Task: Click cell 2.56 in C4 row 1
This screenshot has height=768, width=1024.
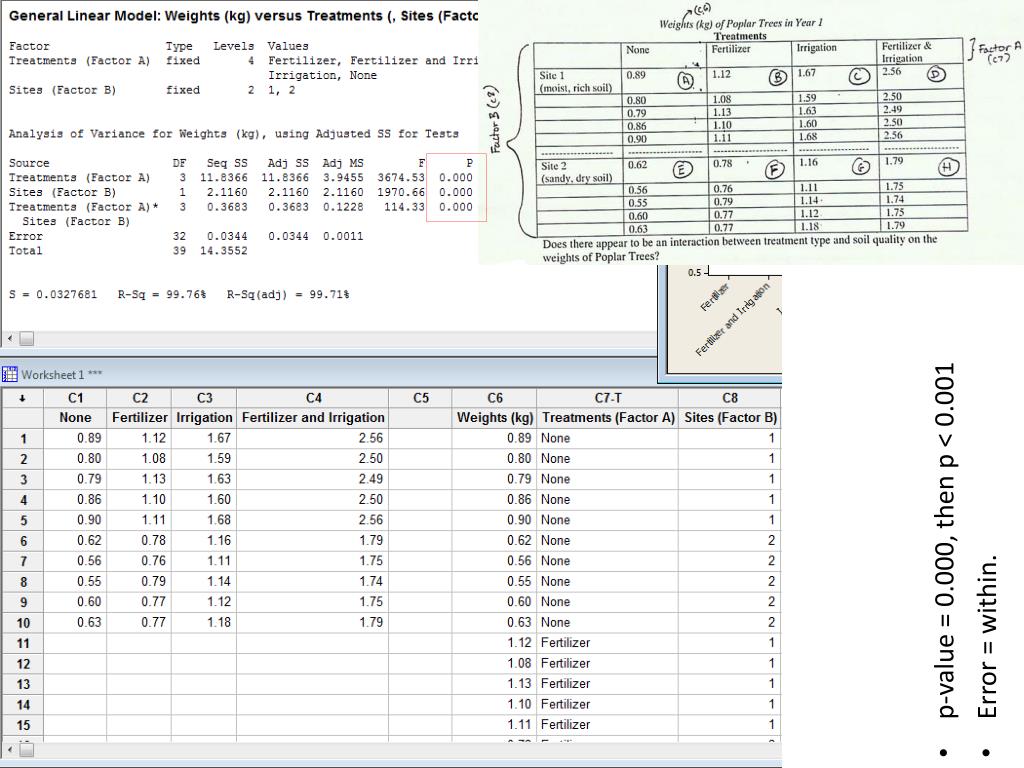Action: coord(313,438)
